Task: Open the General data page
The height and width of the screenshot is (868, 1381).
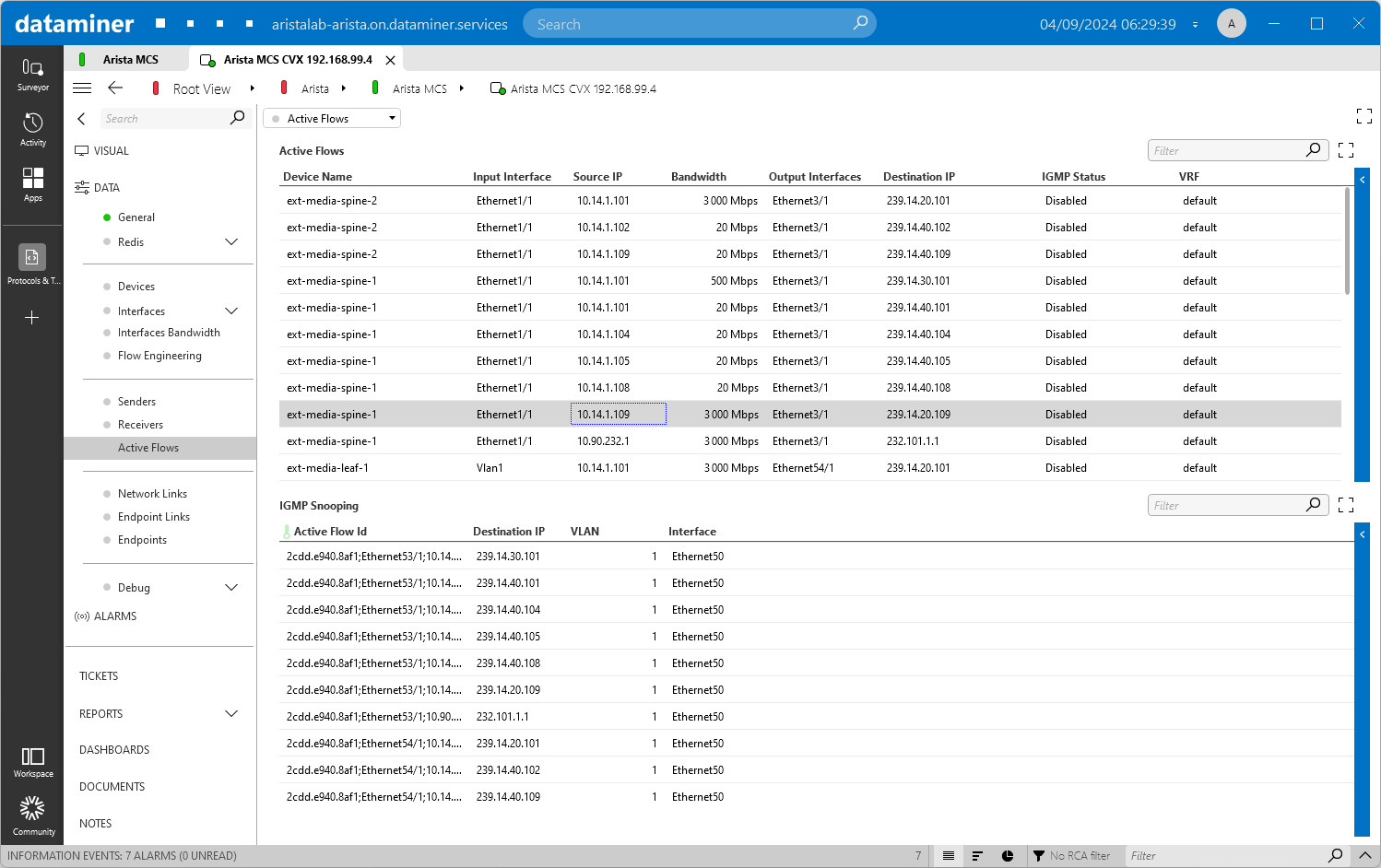Action: pyautogui.click(x=136, y=217)
